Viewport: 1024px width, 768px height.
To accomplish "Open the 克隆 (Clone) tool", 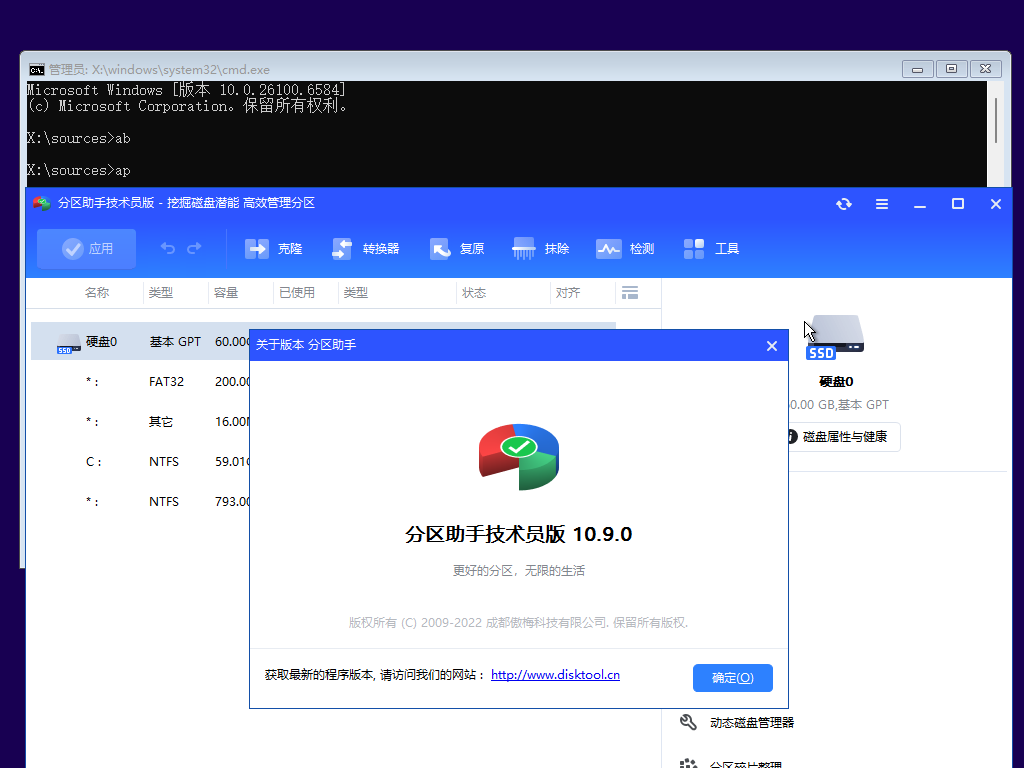I will (273, 249).
